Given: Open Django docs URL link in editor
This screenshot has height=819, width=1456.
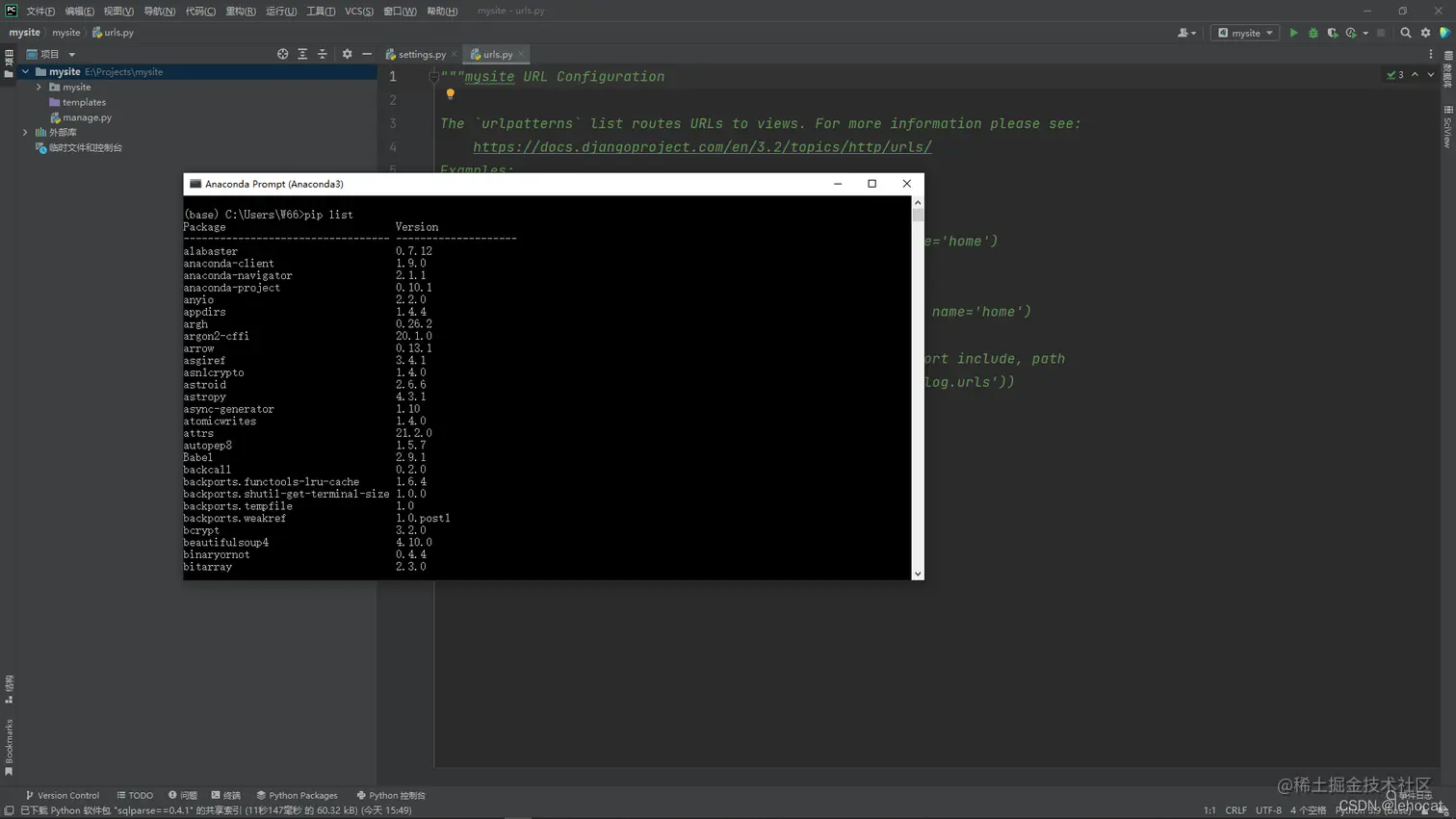Looking at the screenshot, I should coord(702,147).
